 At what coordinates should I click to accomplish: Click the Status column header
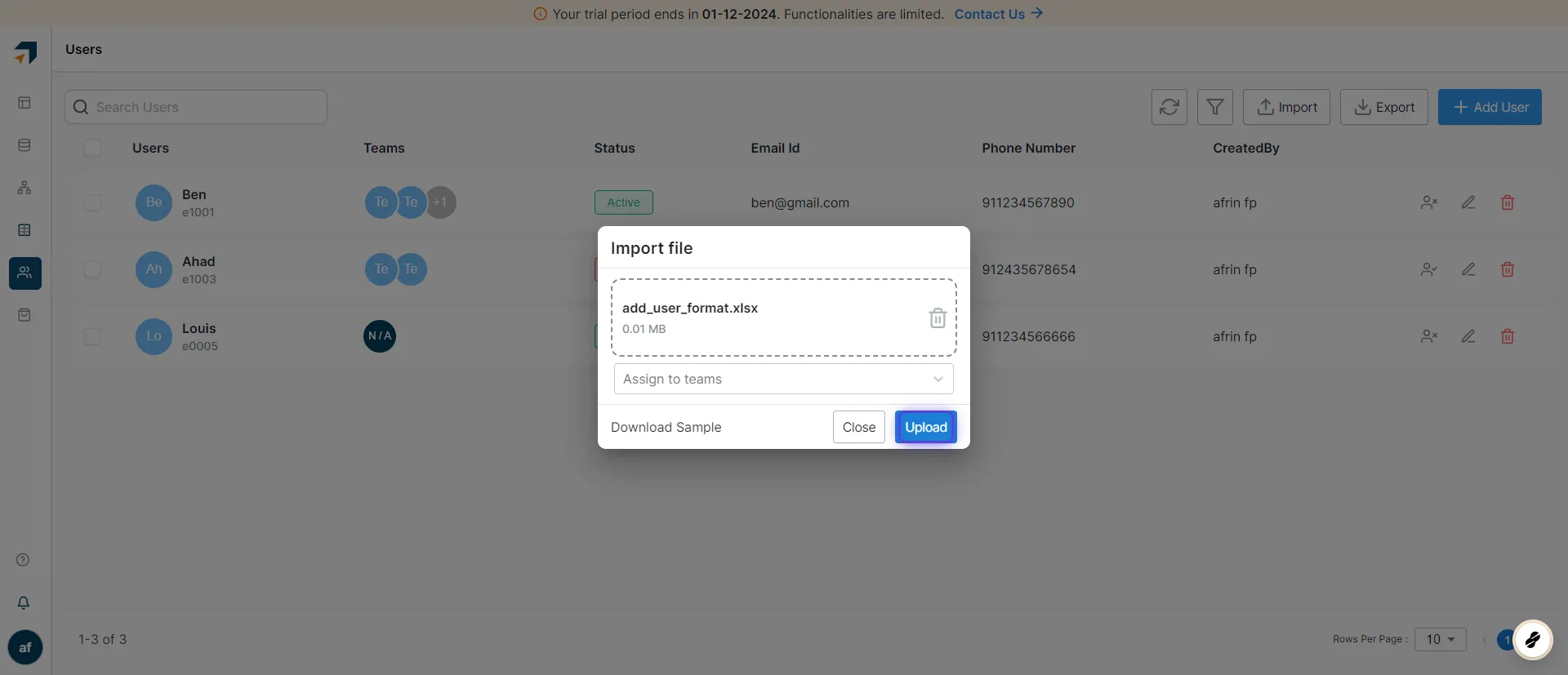click(614, 148)
